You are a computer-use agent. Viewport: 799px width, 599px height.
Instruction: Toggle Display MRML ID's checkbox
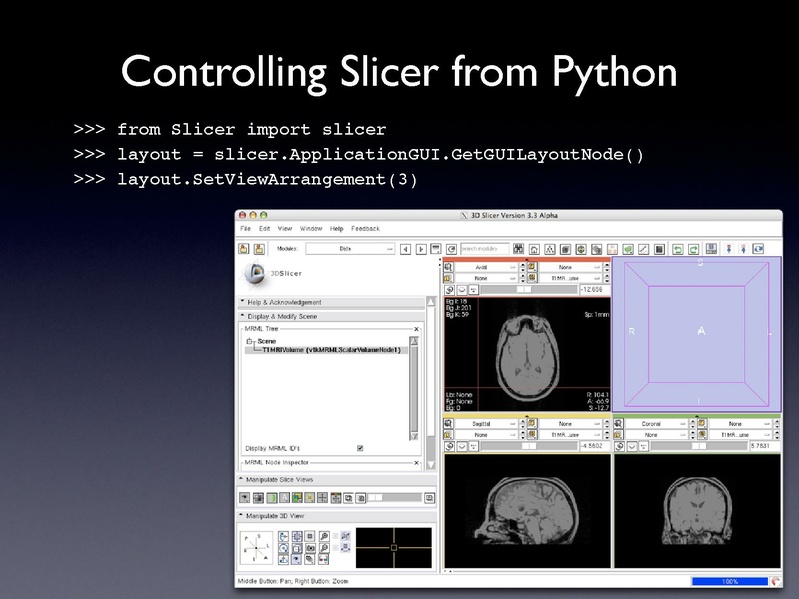(360, 448)
